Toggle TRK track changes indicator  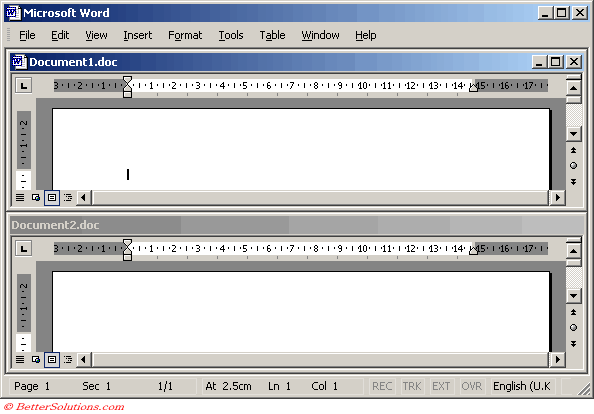(x=412, y=386)
